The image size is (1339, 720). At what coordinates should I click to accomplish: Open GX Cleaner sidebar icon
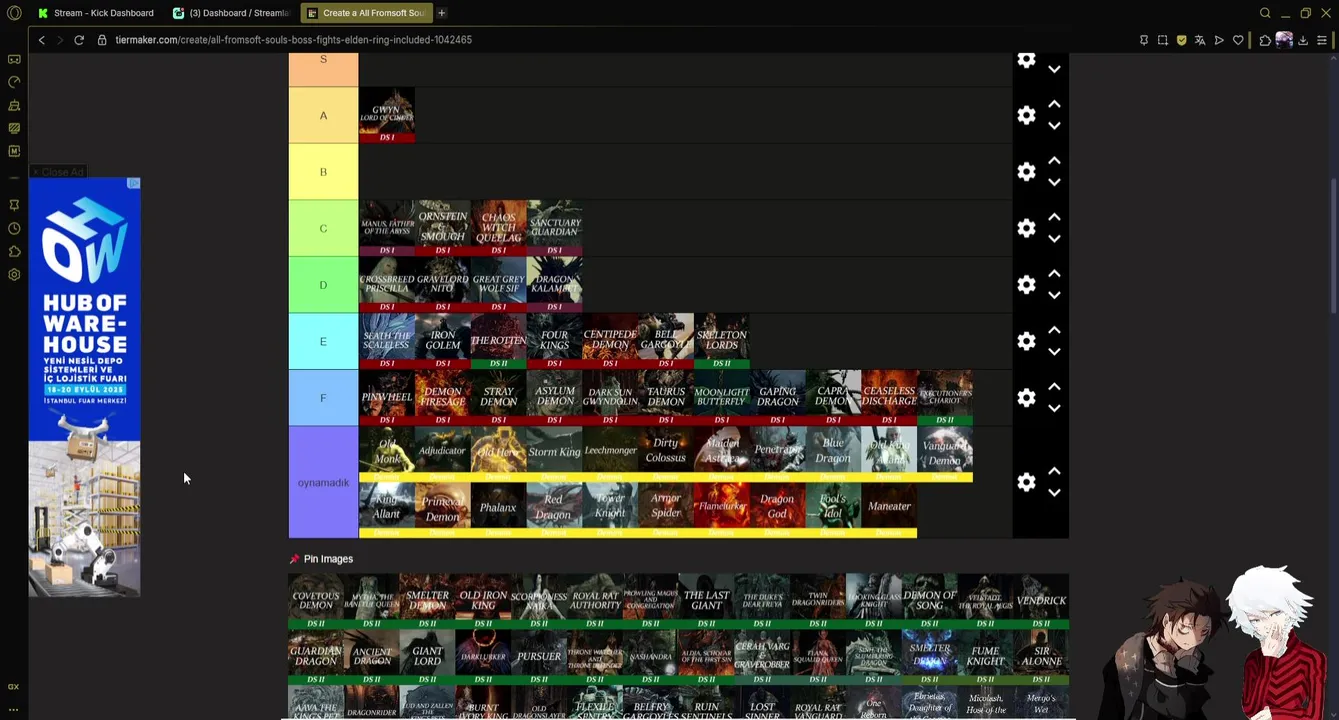click(x=14, y=105)
